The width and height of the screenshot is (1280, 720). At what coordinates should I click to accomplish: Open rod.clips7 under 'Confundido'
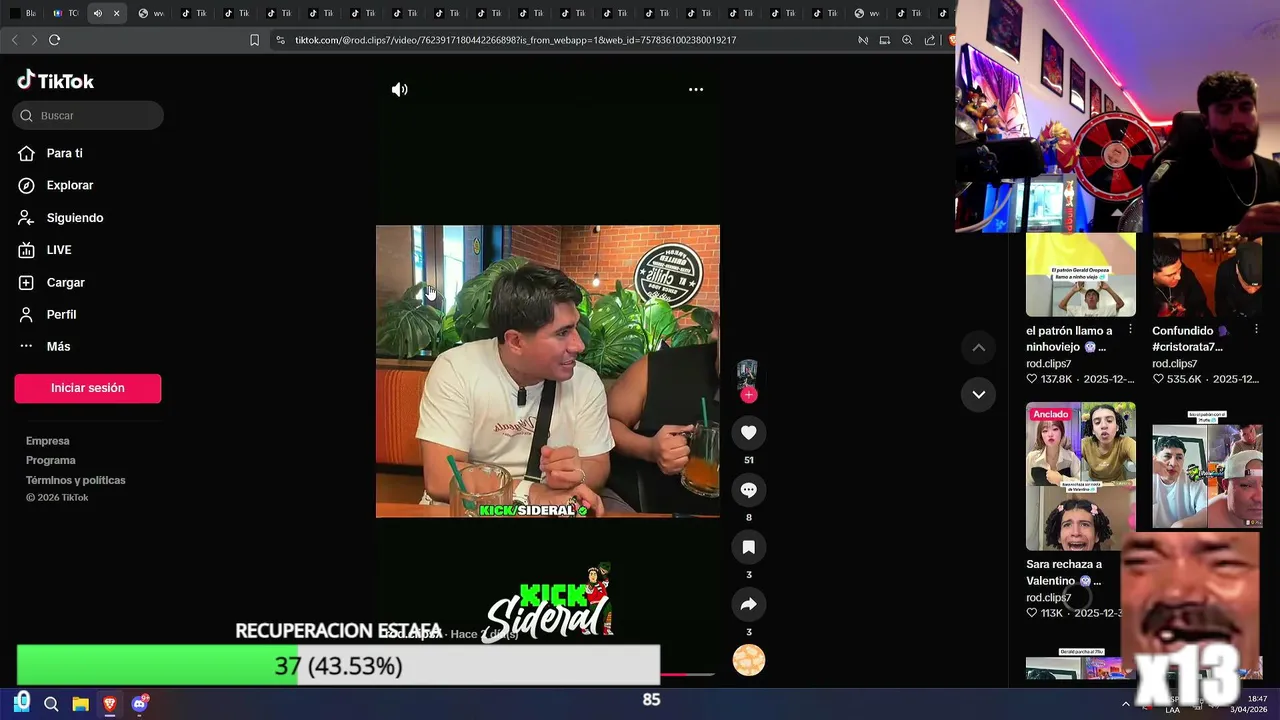pyautogui.click(x=1174, y=364)
